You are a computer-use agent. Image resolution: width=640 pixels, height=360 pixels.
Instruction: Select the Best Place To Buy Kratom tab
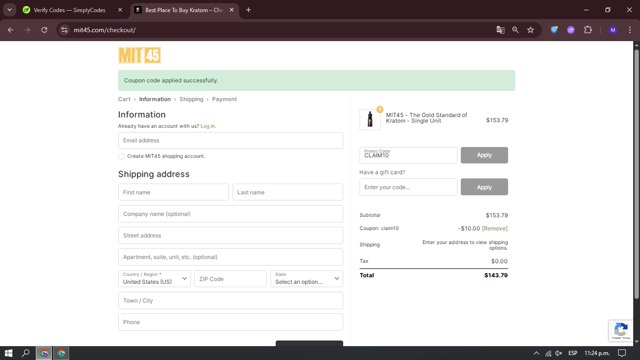coord(184,10)
